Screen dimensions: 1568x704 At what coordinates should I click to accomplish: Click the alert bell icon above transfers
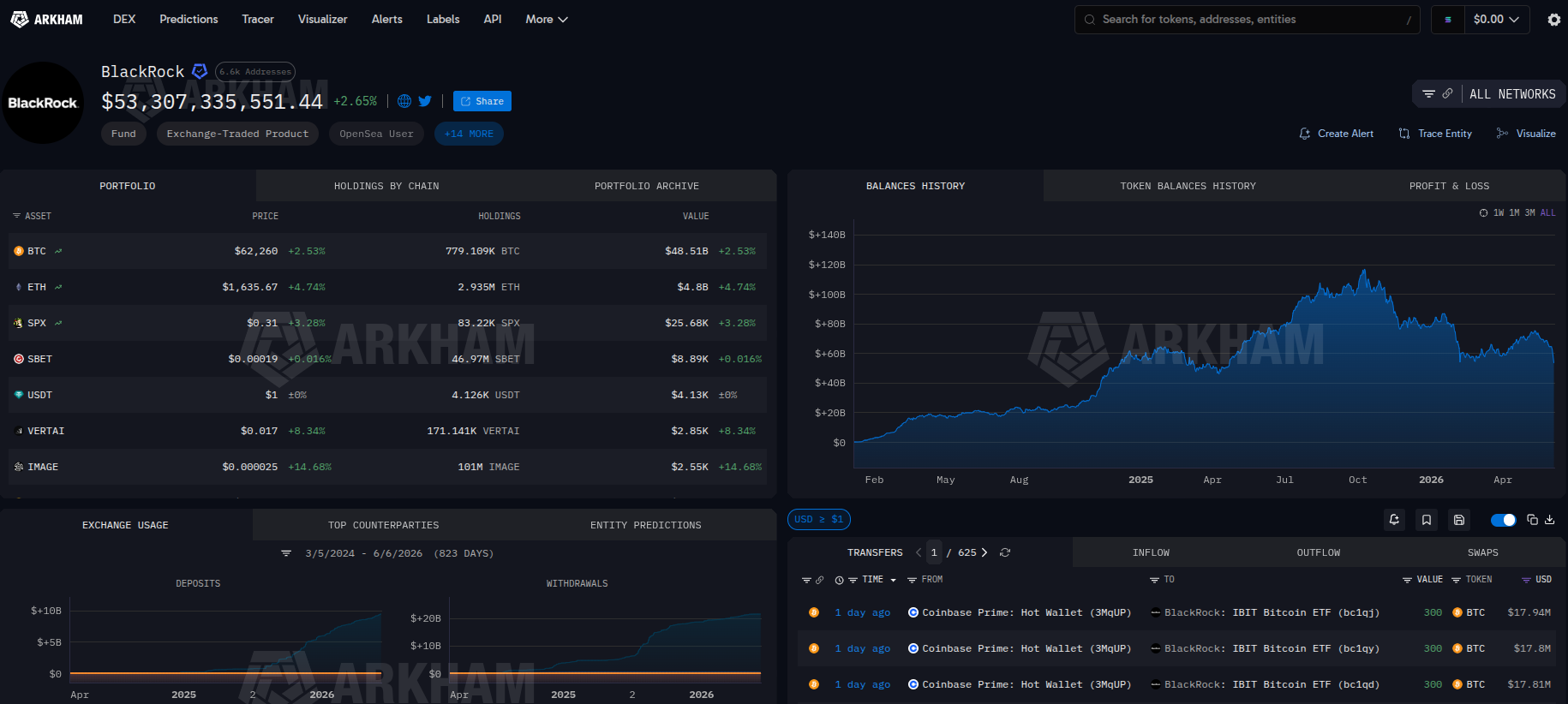(x=1394, y=520)
